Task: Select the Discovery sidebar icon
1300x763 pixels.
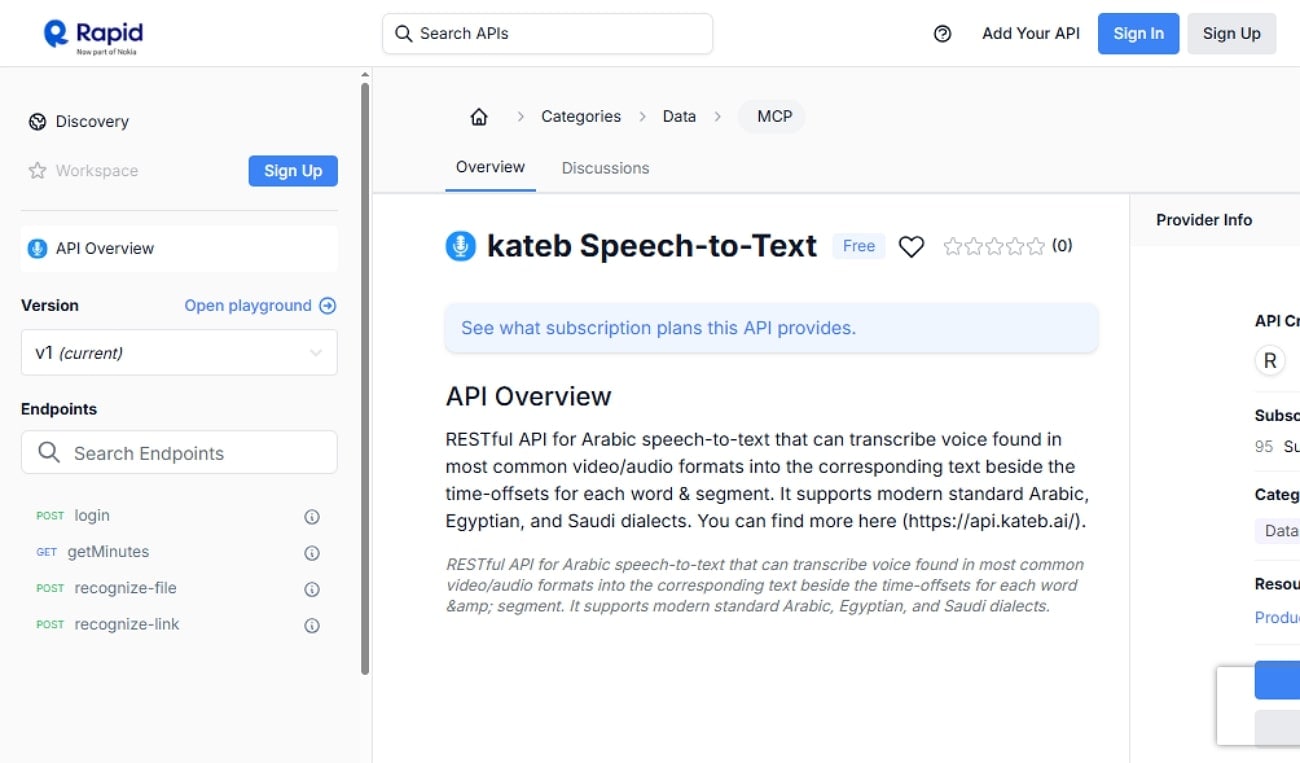Action: 37,121
